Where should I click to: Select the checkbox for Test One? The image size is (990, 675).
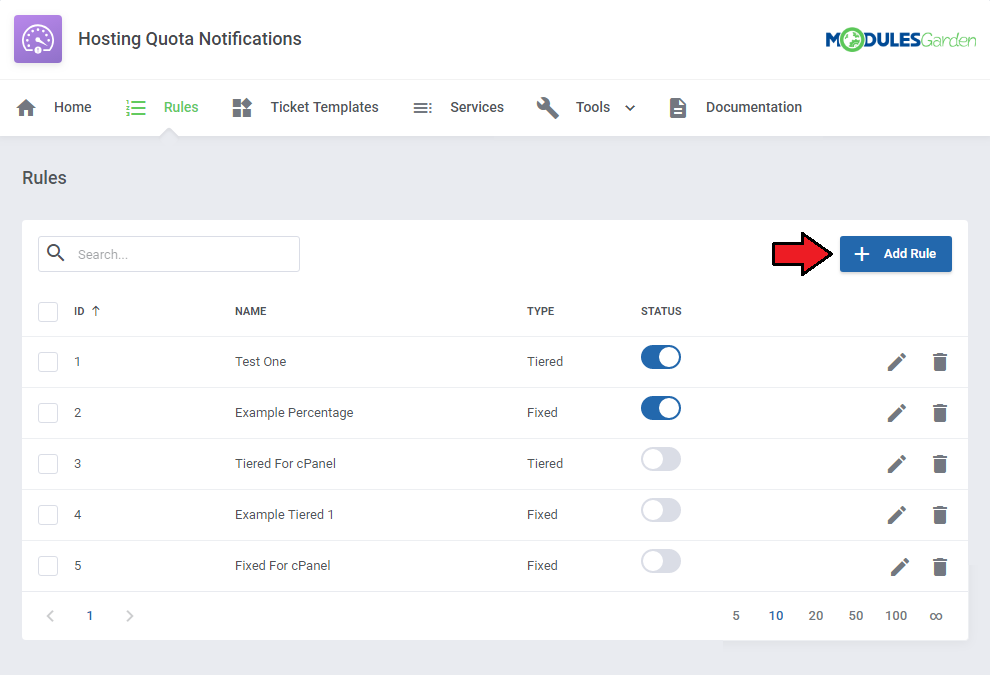click(x=48, y=362)
